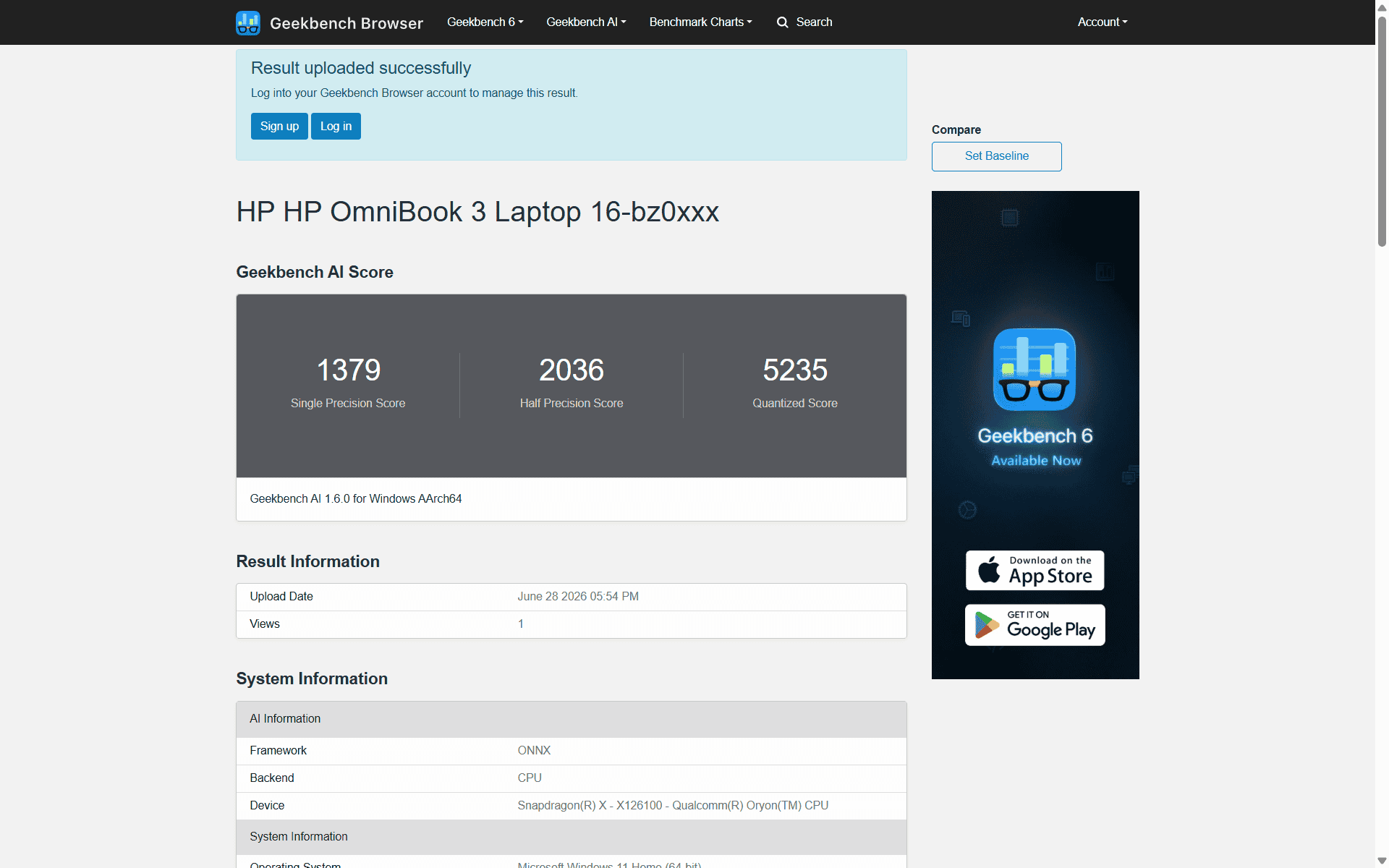Click the Download on the App Store badge

(x=1035, y=571)
